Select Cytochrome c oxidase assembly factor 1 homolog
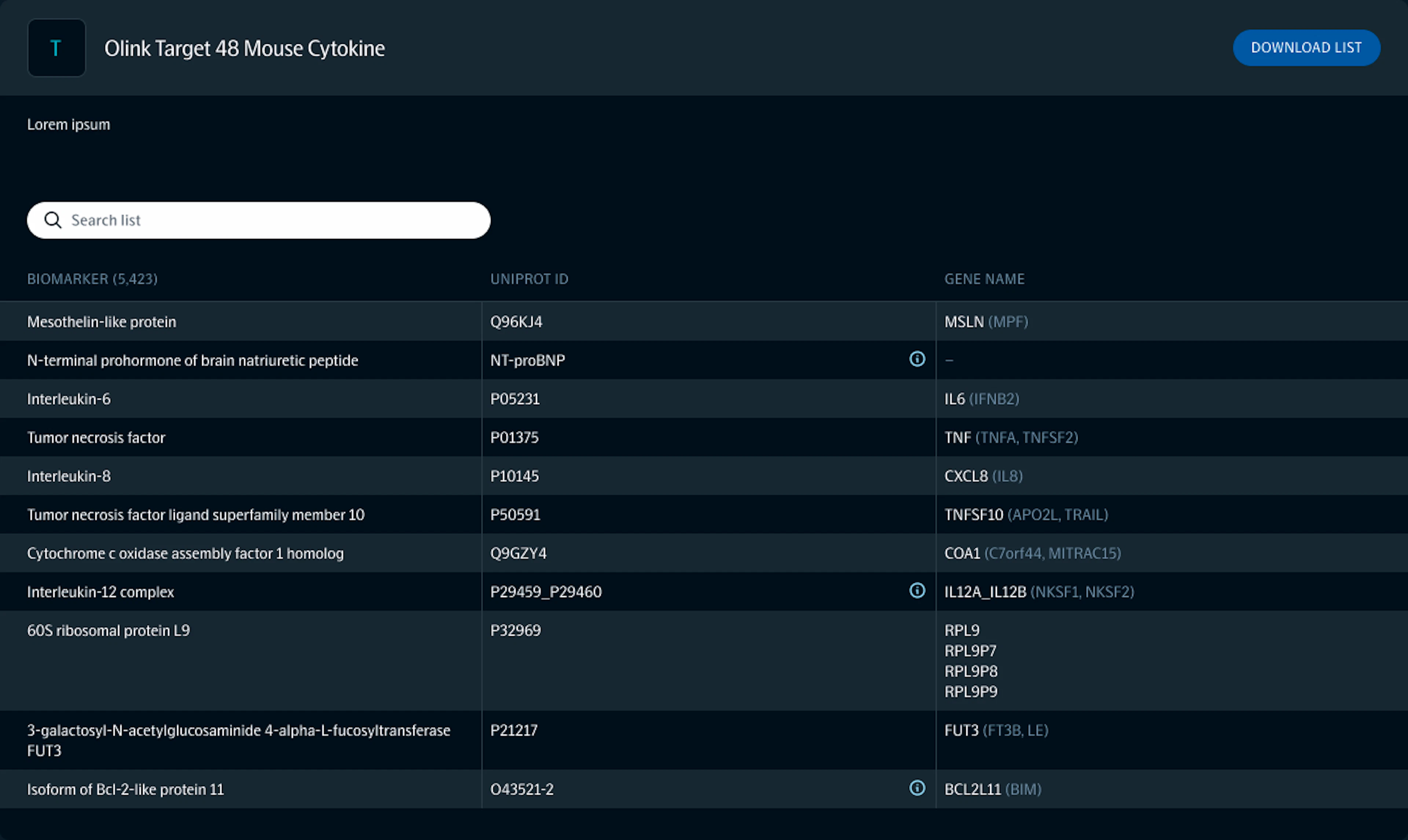Viewport: 1408px width, 840px height. point(186,553)
